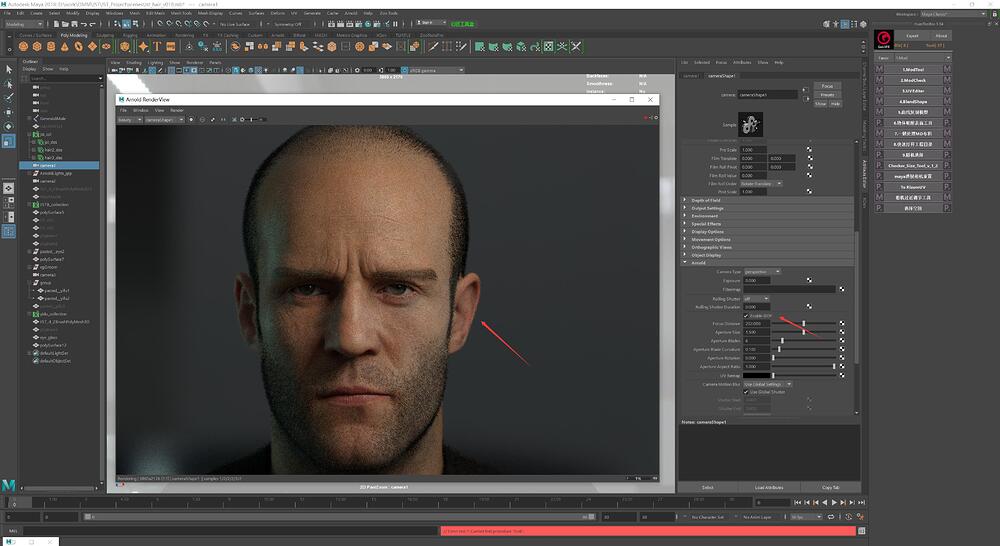Click the Presets button

tap(827, 94)
